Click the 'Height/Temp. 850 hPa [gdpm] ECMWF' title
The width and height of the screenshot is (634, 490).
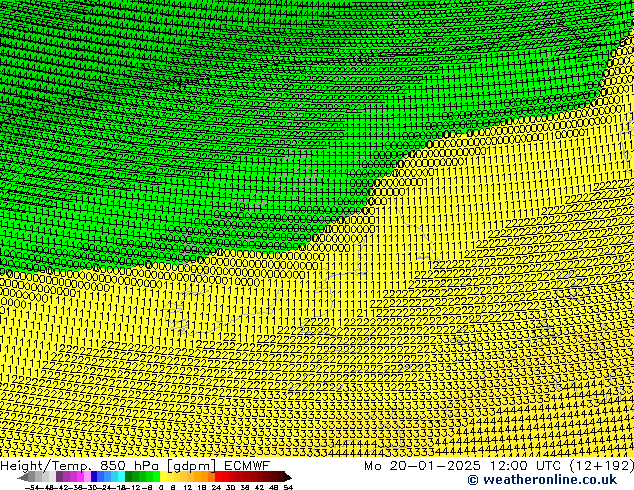(x=135, y=465)
